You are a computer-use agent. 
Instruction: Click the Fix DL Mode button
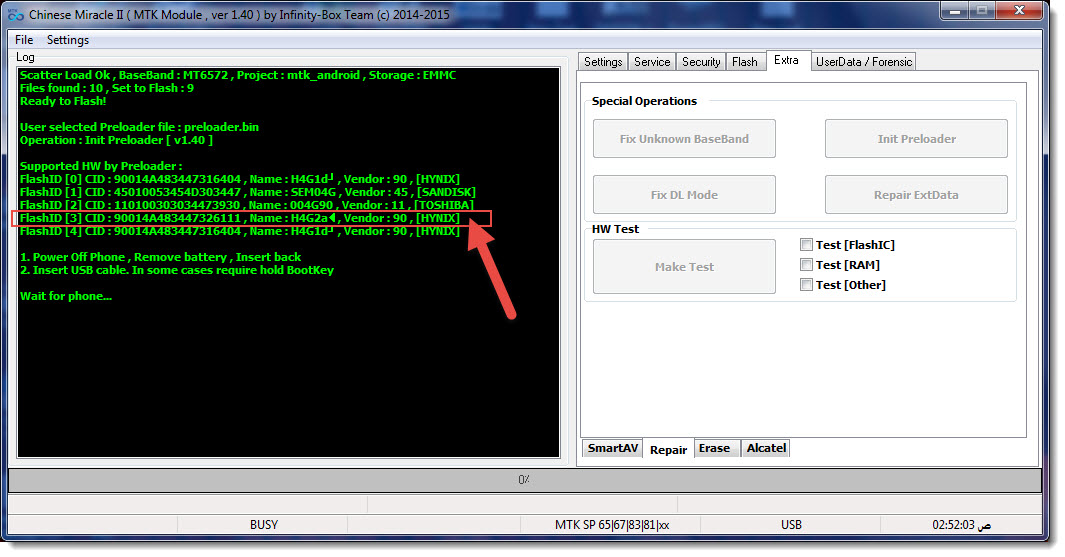coord(684,195)
